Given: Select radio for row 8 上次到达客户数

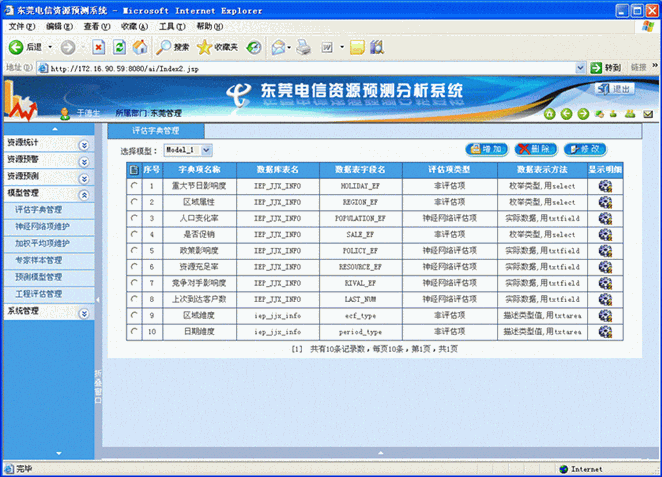Looking at the screenshot, I should [x=134, y=299].
